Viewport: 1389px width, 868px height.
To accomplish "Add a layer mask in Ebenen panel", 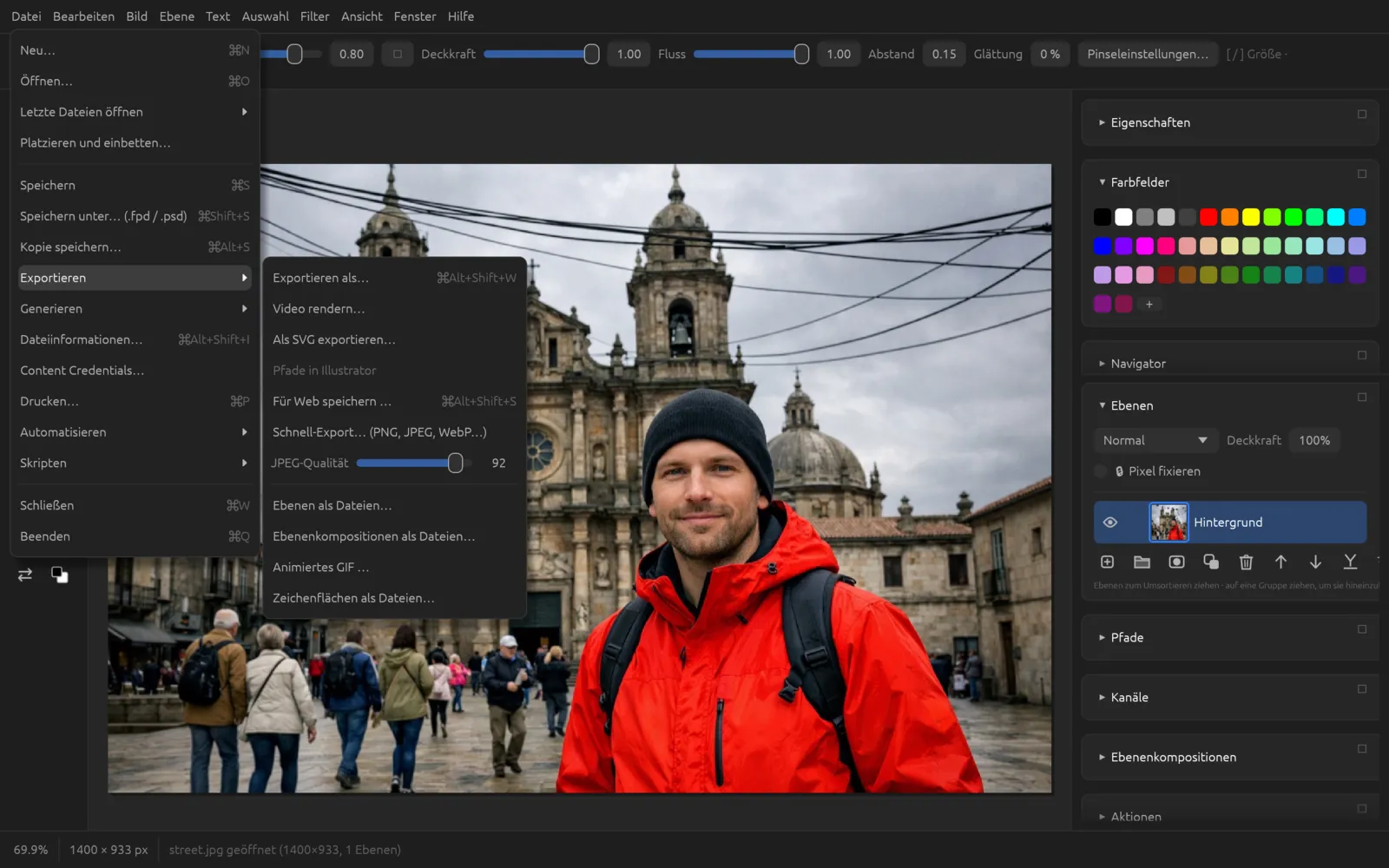I will (x=1176, y=562).
